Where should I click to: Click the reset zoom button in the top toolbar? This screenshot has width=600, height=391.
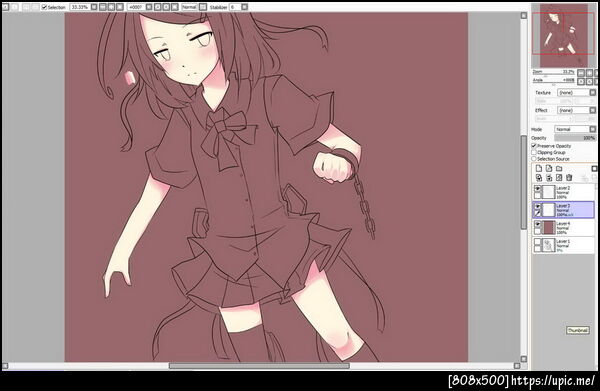click(120, 7)
